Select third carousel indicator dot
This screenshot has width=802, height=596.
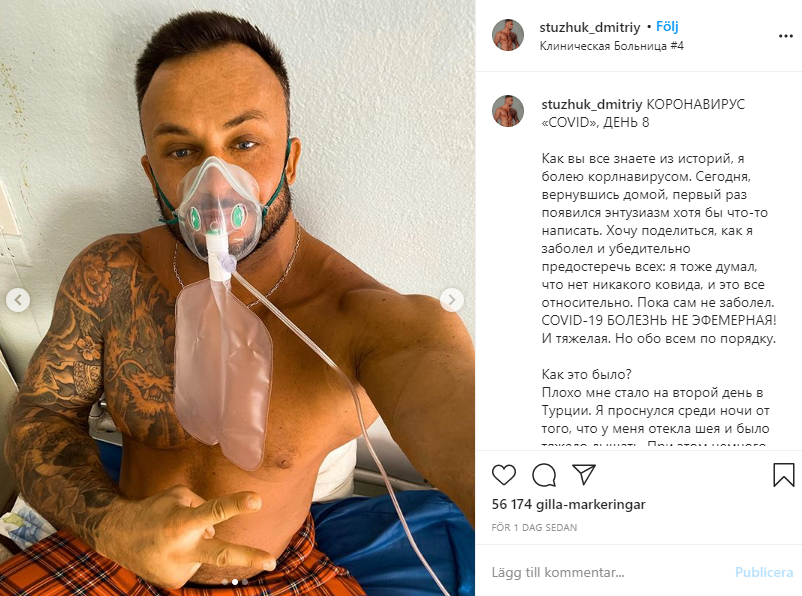click(x=245, y=582)
